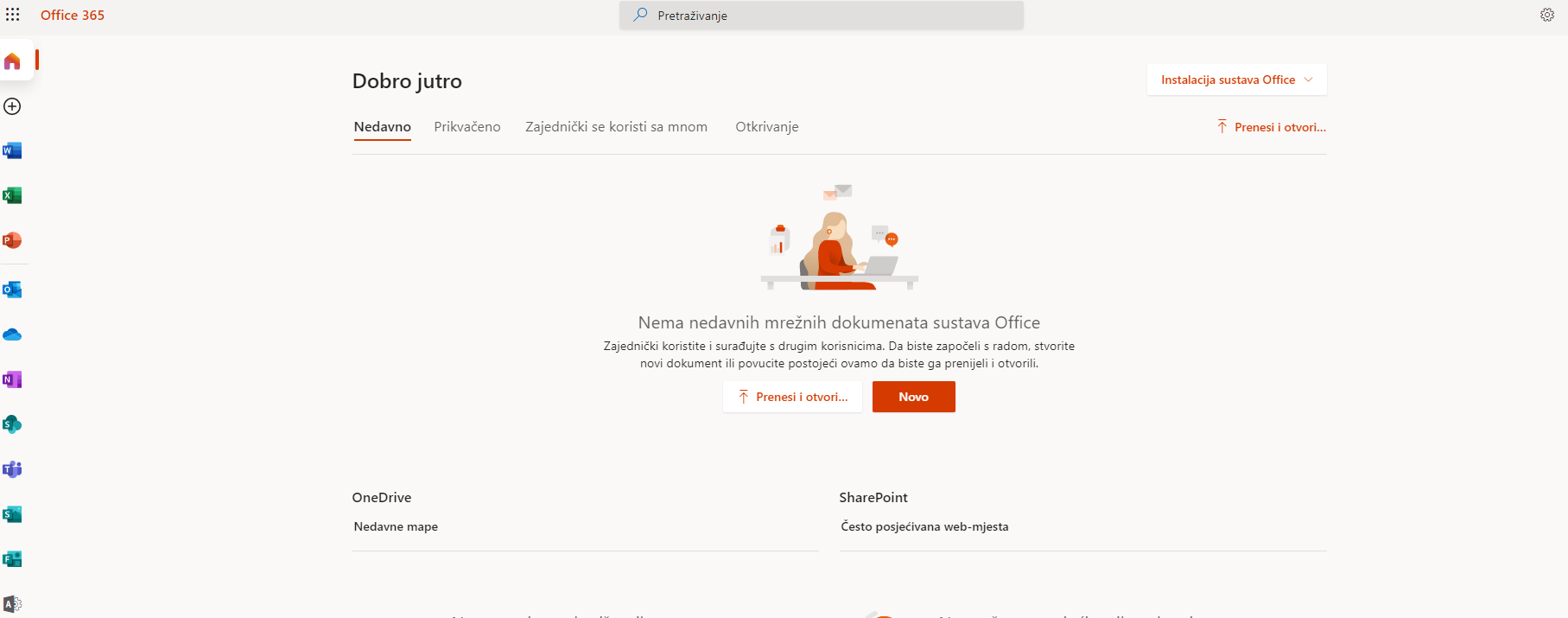Launch PowerPoint from the sidebar

[12, 240]
